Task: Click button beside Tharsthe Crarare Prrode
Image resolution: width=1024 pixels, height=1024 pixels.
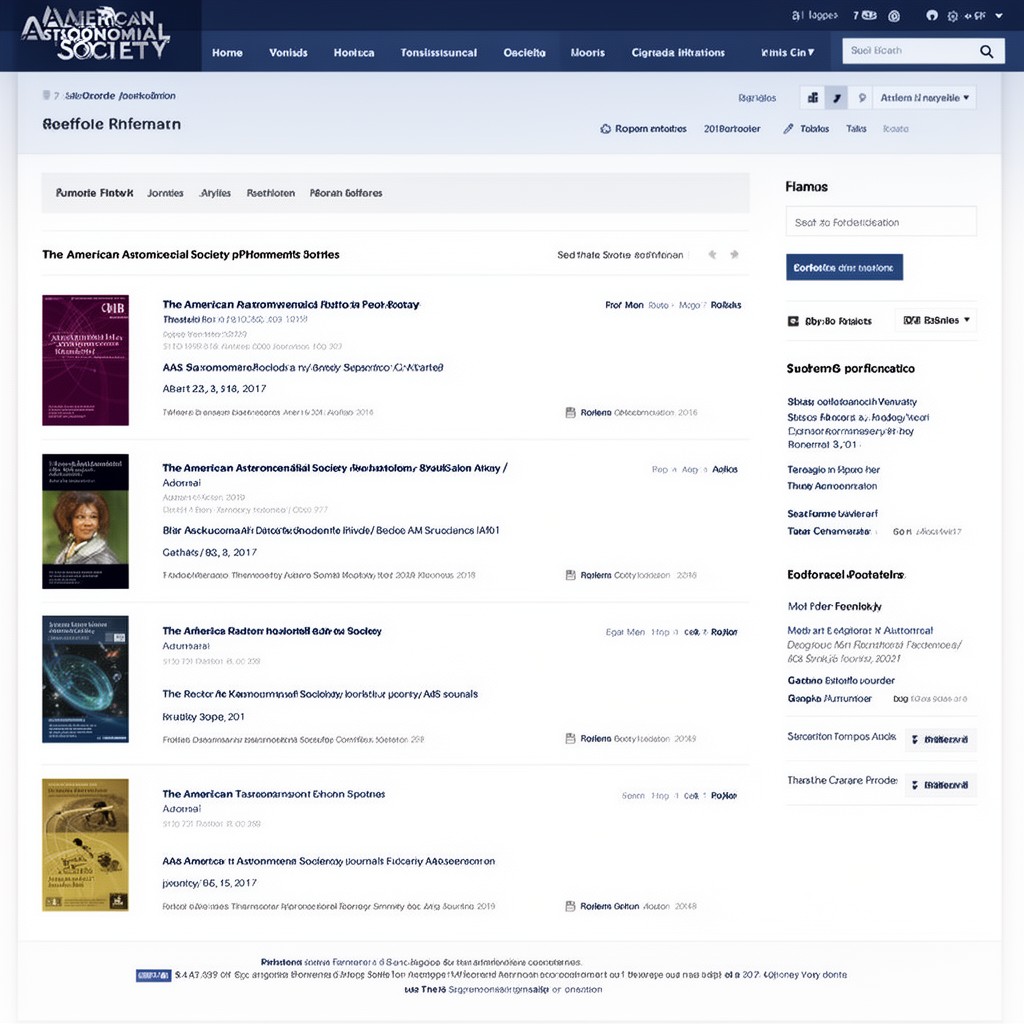Action: [x=940, y=785]
